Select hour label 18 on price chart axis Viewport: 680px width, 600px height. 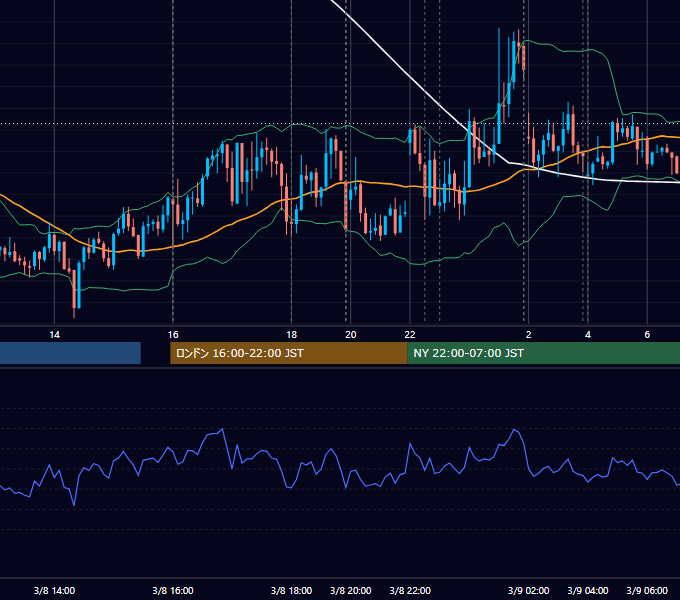tap(291, 335)
